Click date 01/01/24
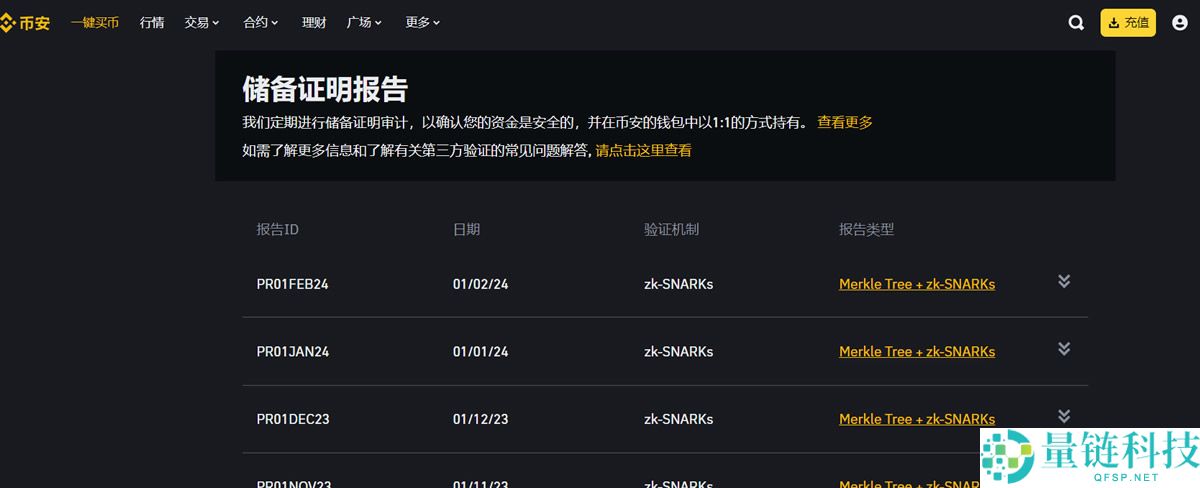 [x=481, y=352]
